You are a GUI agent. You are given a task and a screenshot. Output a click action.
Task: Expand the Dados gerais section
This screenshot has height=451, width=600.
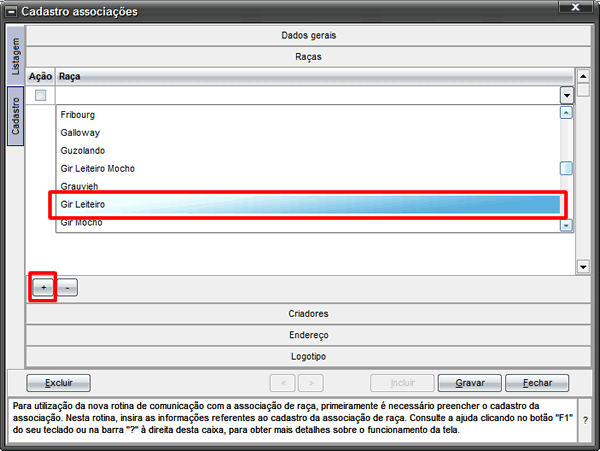(x=308, y=36)
